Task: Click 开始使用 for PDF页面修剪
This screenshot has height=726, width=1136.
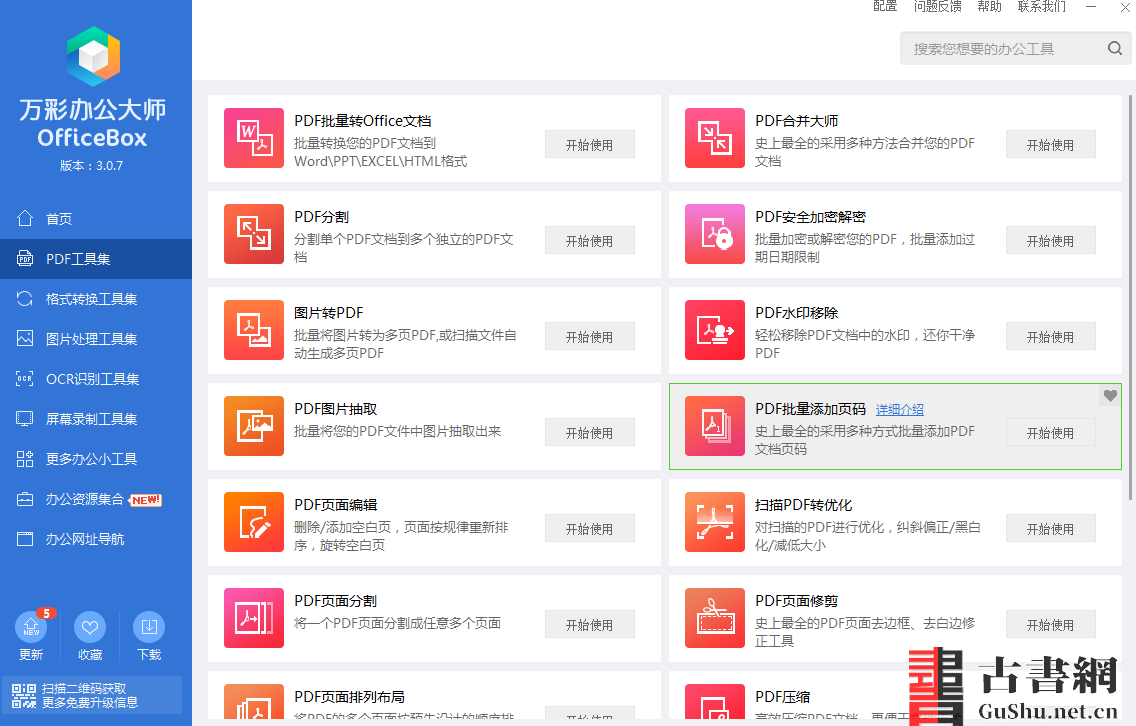Action: pyautogui.click(x=1051, y=625)
